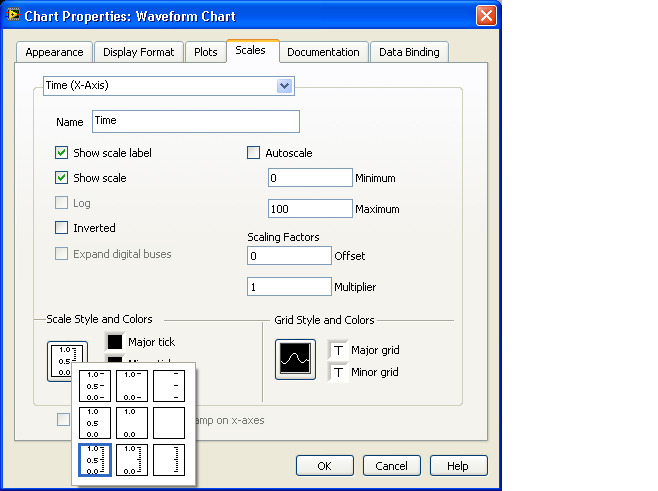This screenshot has width=658, height=491.
Task: Click the OK button
Action: tap(325, 466)
